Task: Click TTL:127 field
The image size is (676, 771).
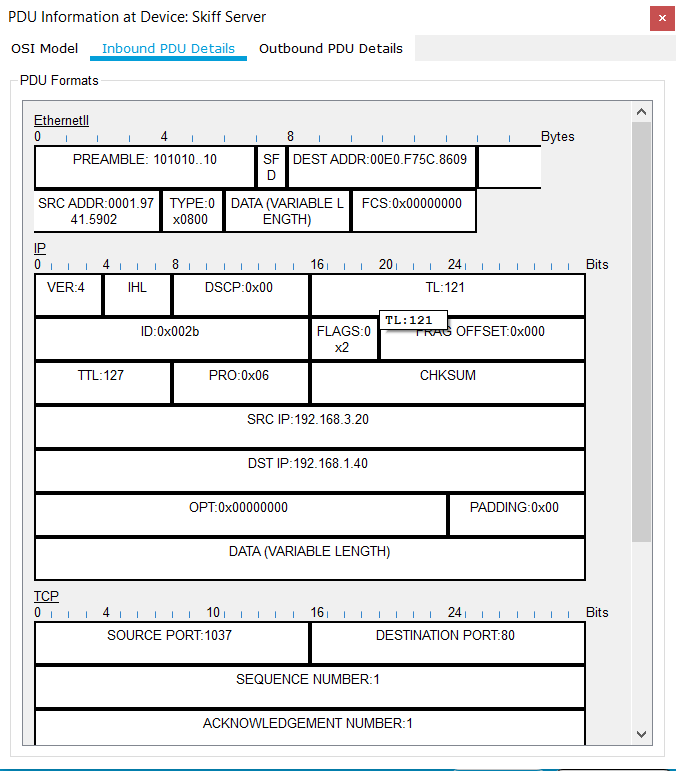Action: [x=103, y=383]
